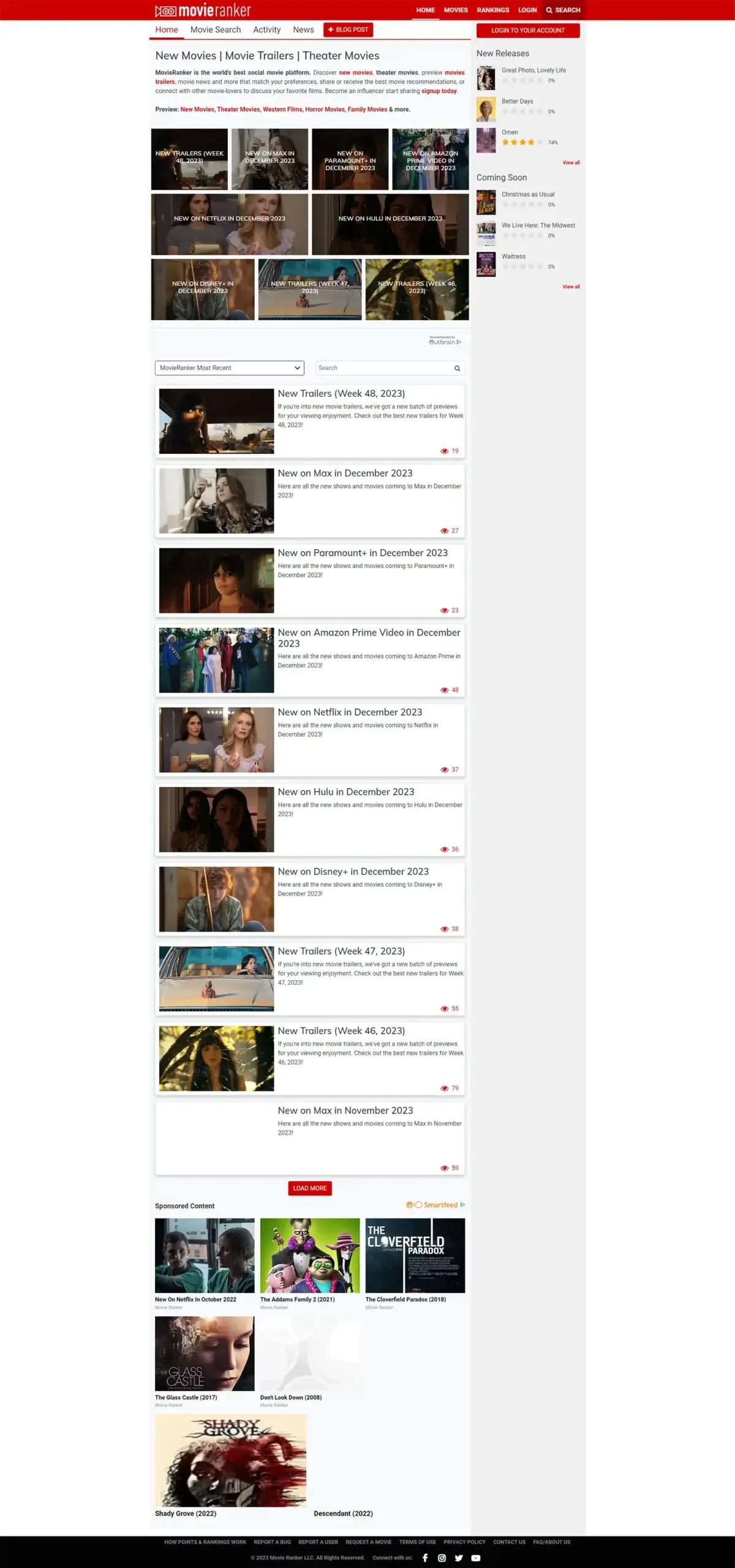Click REPORT A BUG footer link
The height and width of the screenshot is (1568, 735).
pos(273,1542)
